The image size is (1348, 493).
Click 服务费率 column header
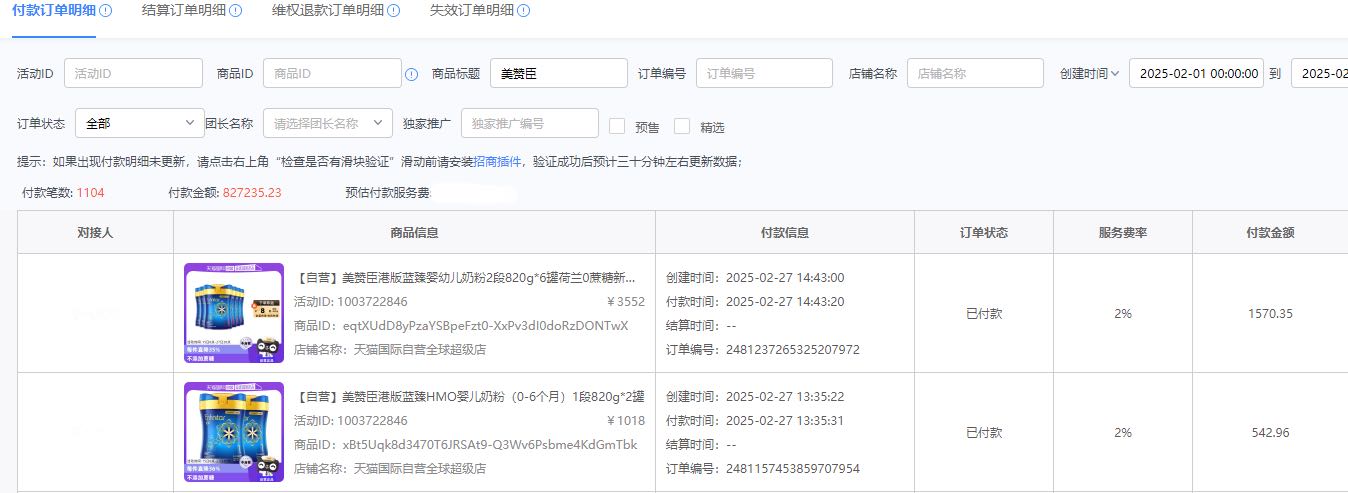(x=1122, y=232)
